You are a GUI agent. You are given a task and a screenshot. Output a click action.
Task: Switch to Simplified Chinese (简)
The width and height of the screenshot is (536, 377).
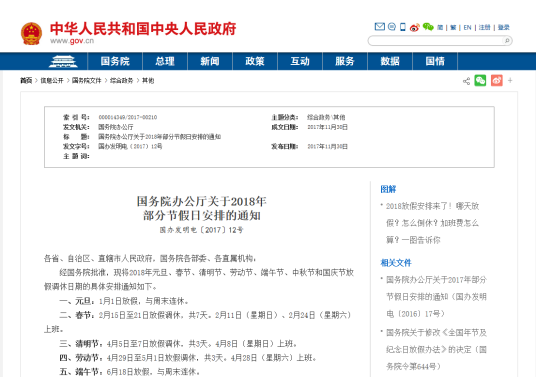point(440,27)
